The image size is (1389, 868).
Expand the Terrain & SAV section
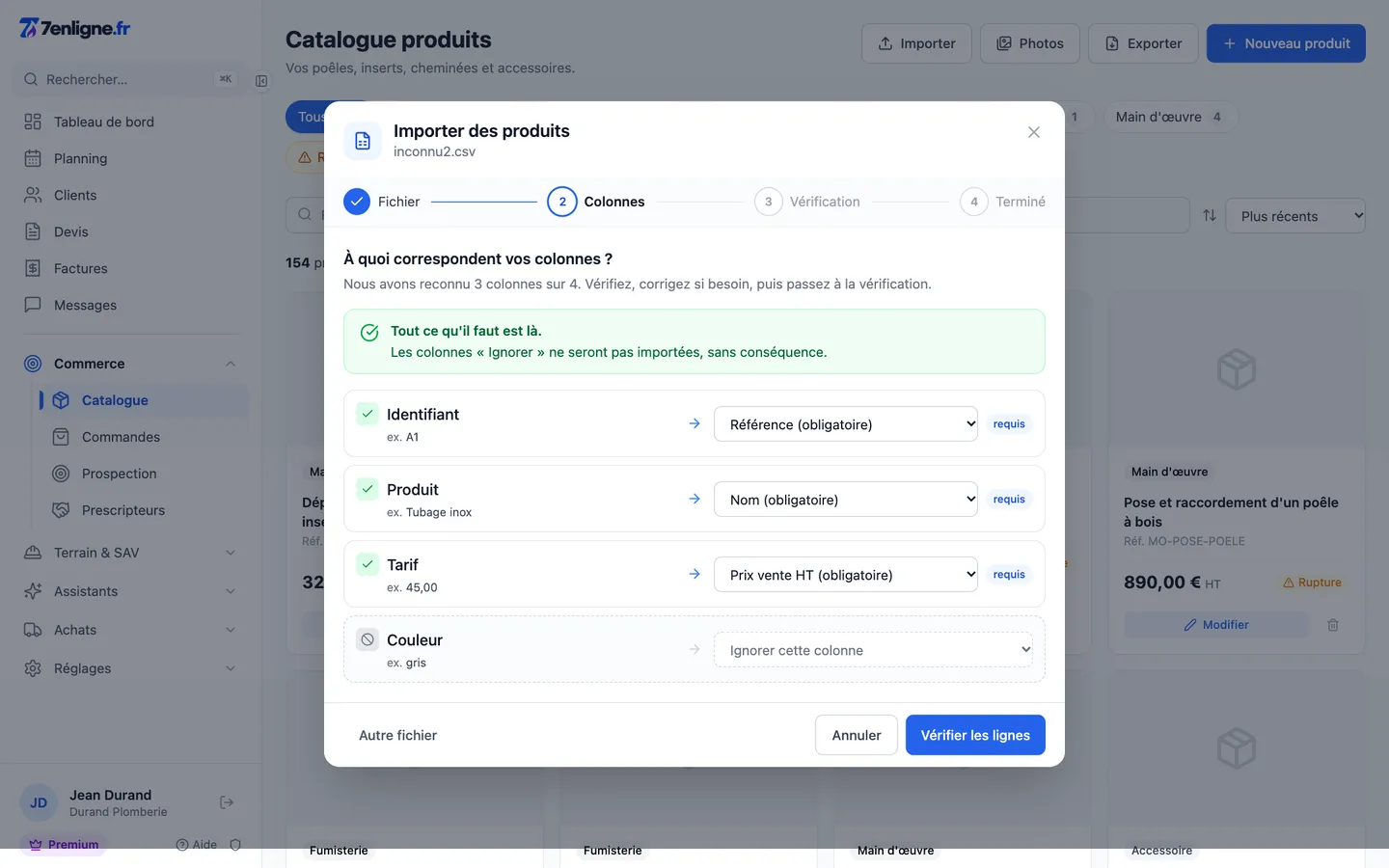tap(131, 553)
